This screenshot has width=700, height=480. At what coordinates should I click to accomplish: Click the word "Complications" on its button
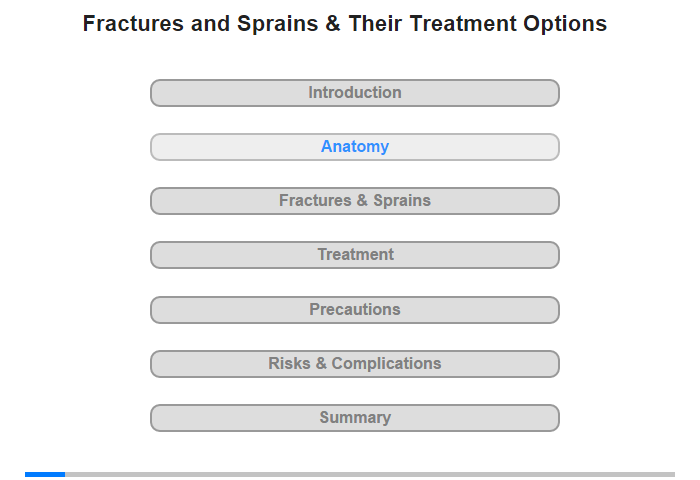386,363
